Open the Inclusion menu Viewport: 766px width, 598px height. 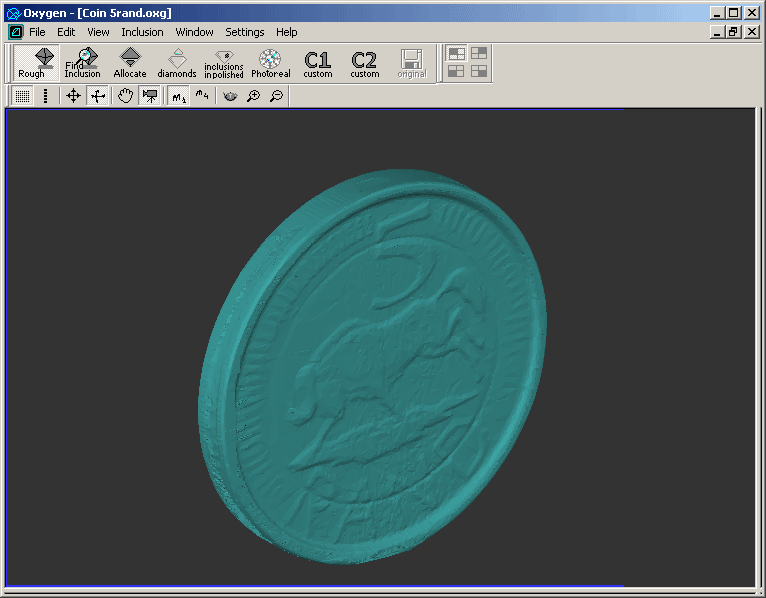pyautogui.click(x=142, y=32)
